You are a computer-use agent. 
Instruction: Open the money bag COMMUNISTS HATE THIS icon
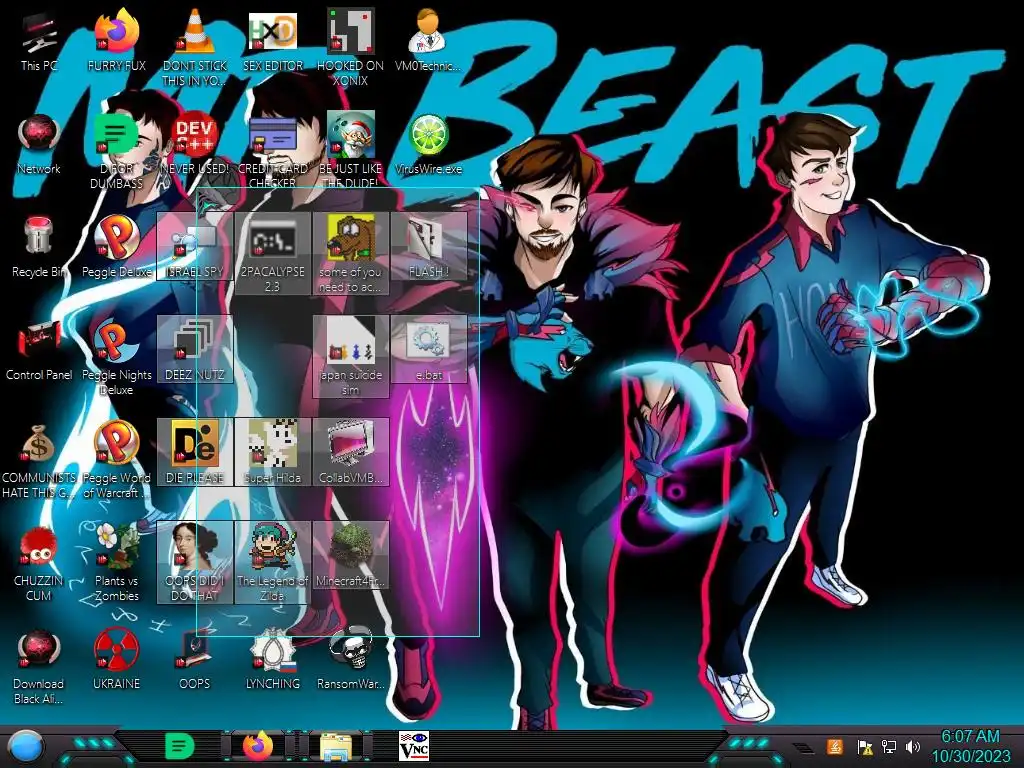(x=39, y=461)
